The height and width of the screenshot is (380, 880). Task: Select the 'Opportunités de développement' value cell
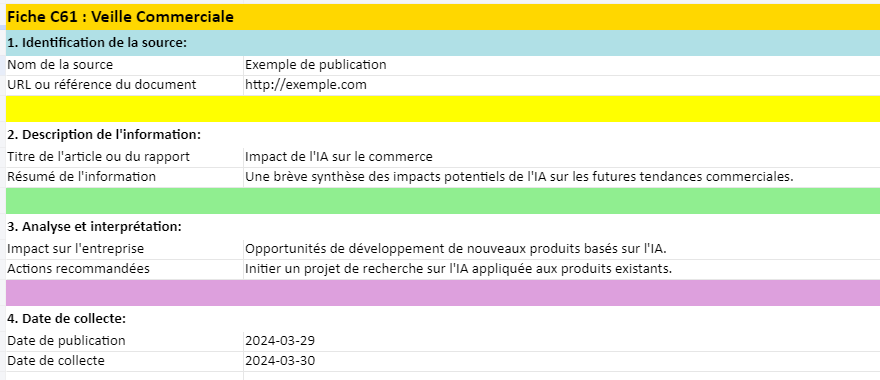coord(562,249)
